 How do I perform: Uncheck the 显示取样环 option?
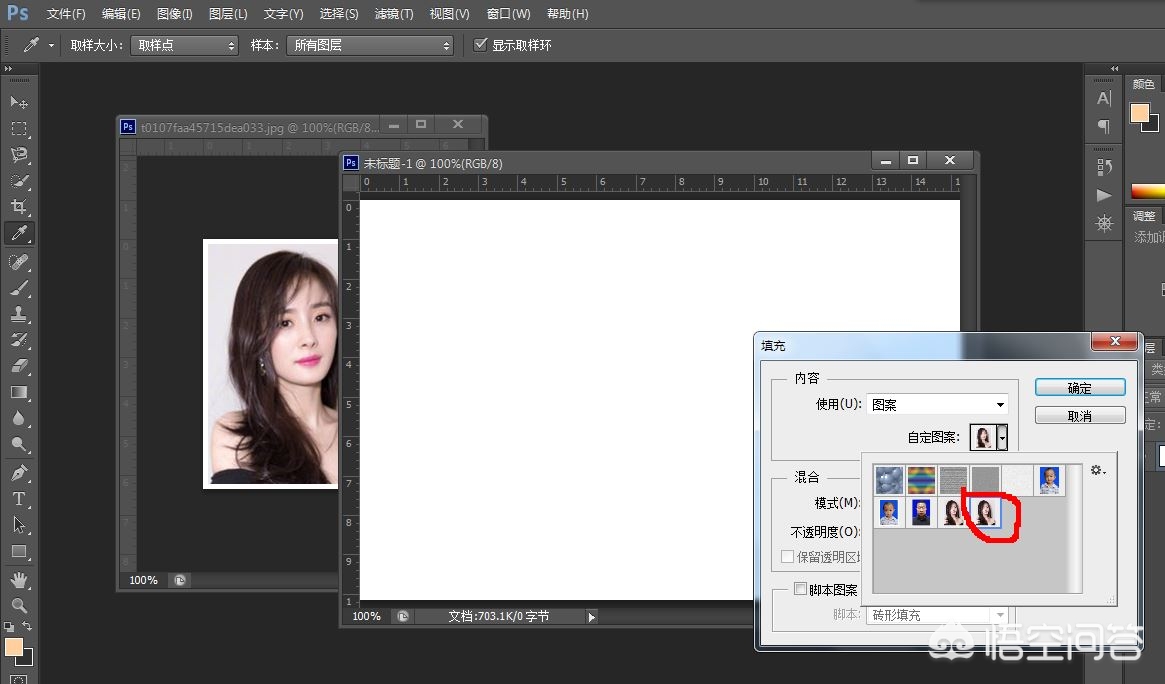(481, 44)
